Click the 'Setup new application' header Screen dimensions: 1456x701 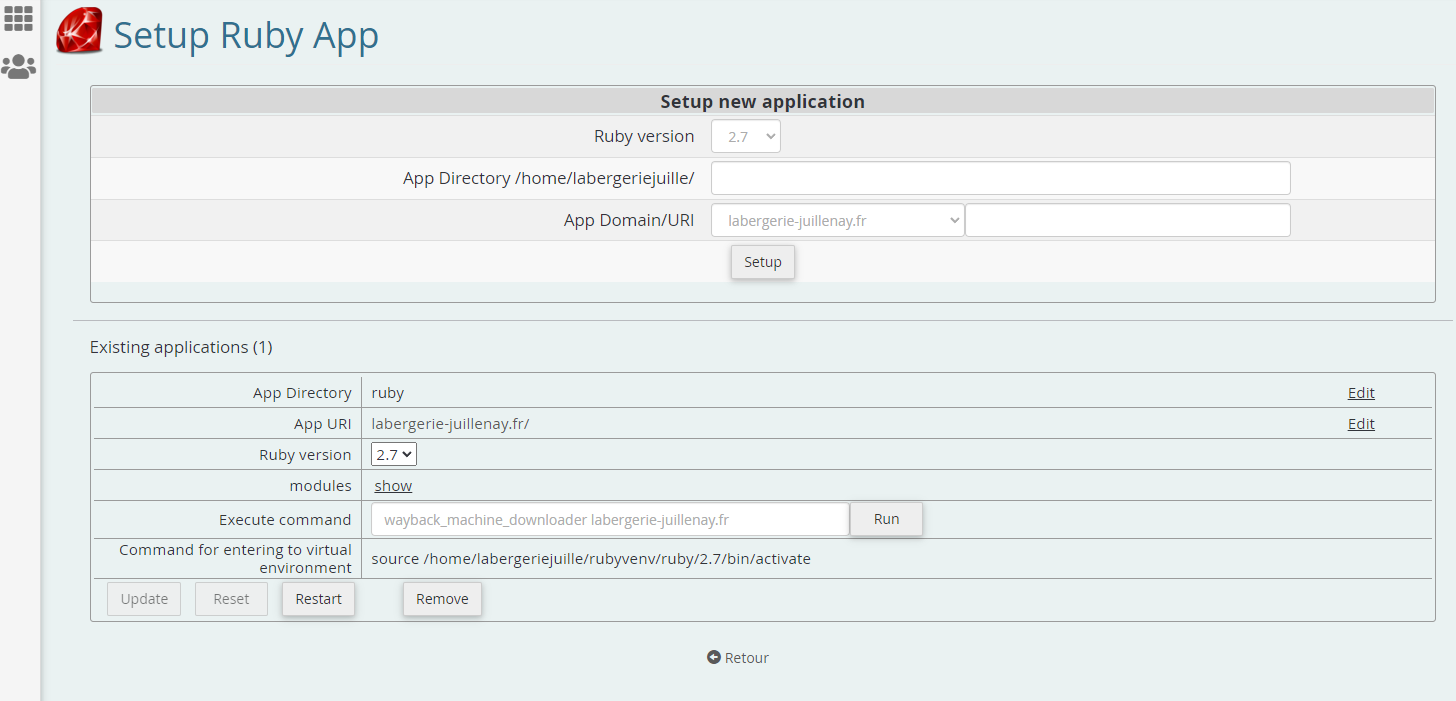[763, 101]
